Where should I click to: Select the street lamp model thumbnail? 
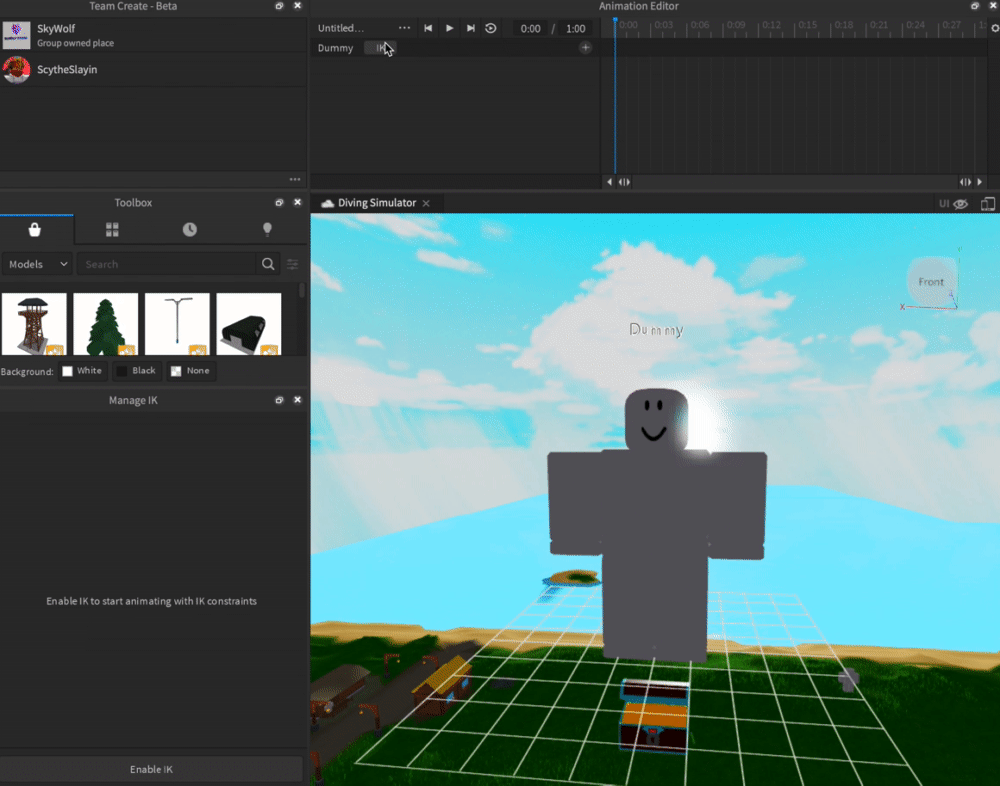point(177,324)
